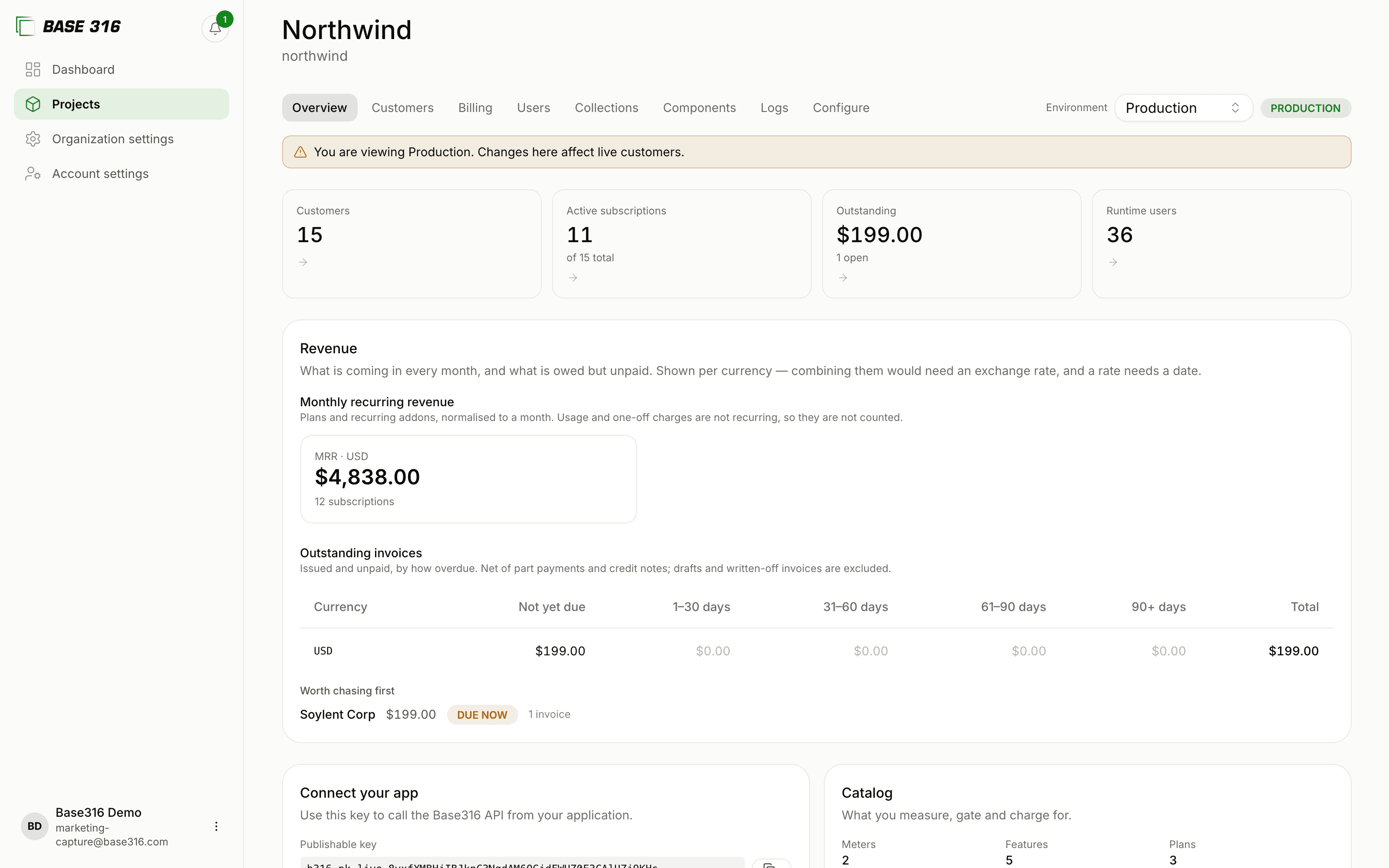Viewport: 1389px width, 868px height.
Task: Click the DUE NOW badge
Action: 482,715
